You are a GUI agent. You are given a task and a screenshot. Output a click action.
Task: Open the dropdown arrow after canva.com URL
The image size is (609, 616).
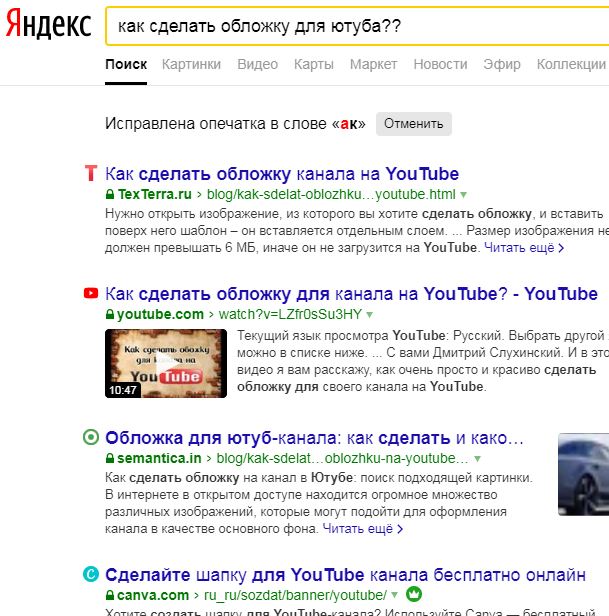pyautogui.click(x=395, y=596)
